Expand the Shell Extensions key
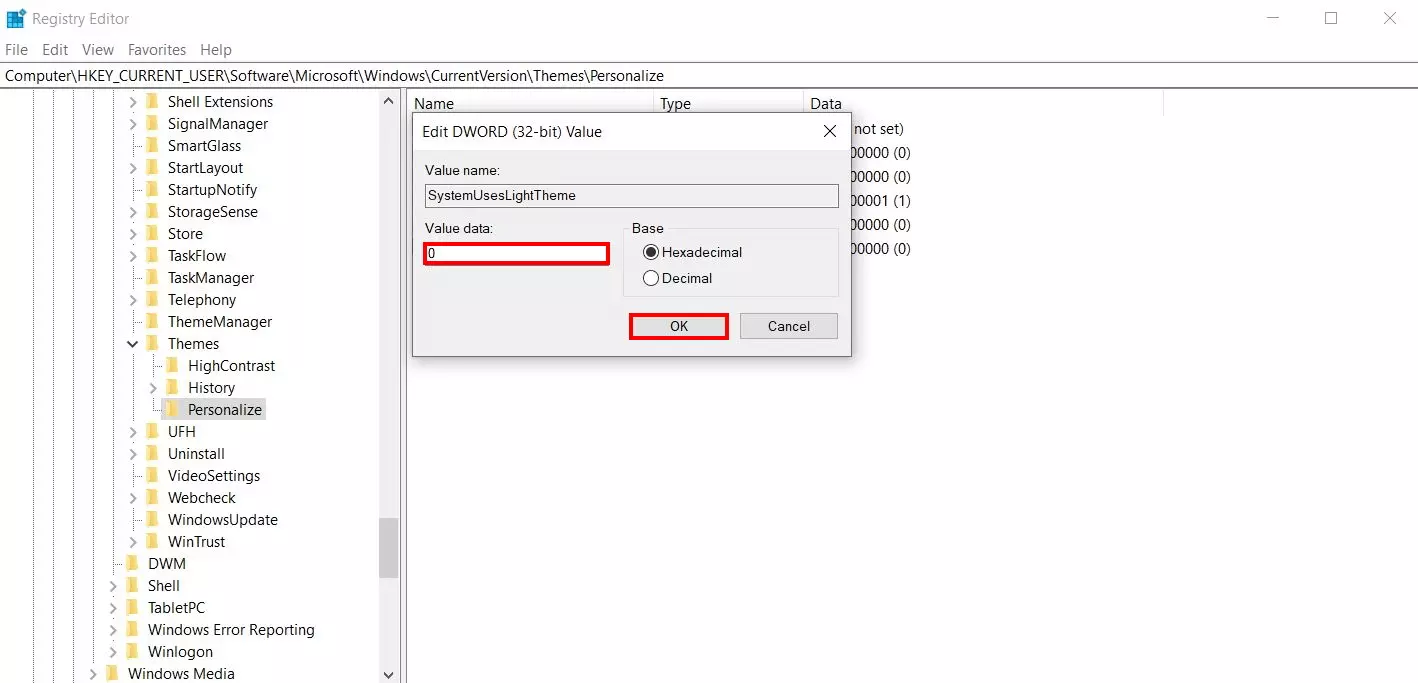 133,102
